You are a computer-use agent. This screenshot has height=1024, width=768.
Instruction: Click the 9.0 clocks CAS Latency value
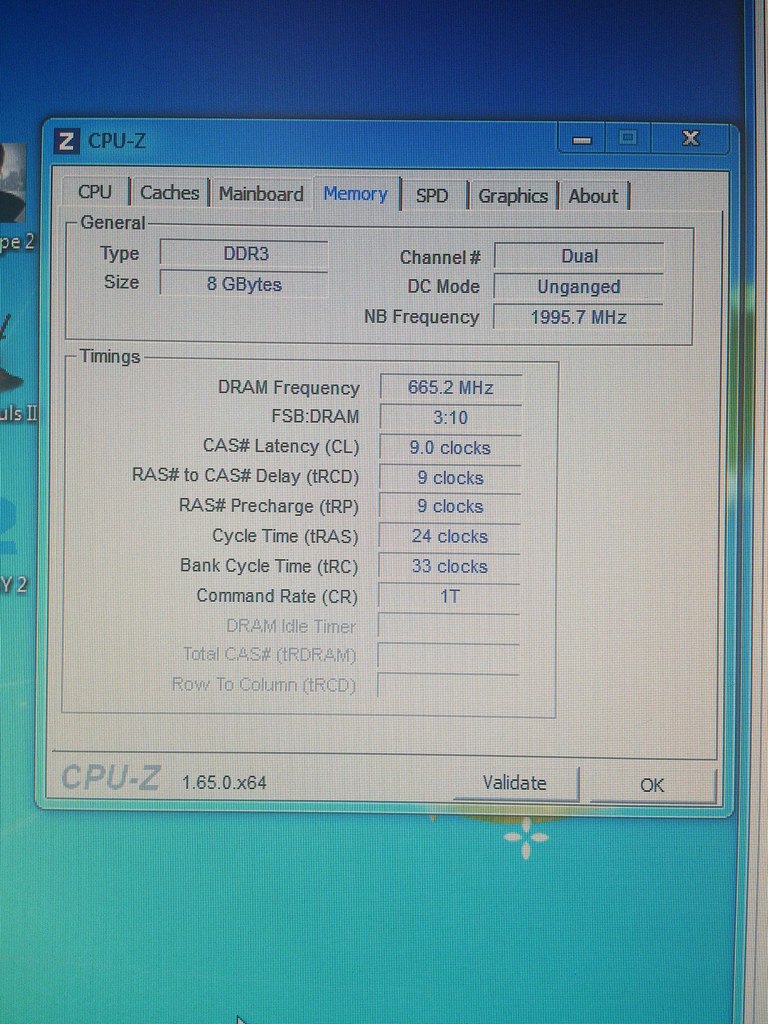(450, 447)
